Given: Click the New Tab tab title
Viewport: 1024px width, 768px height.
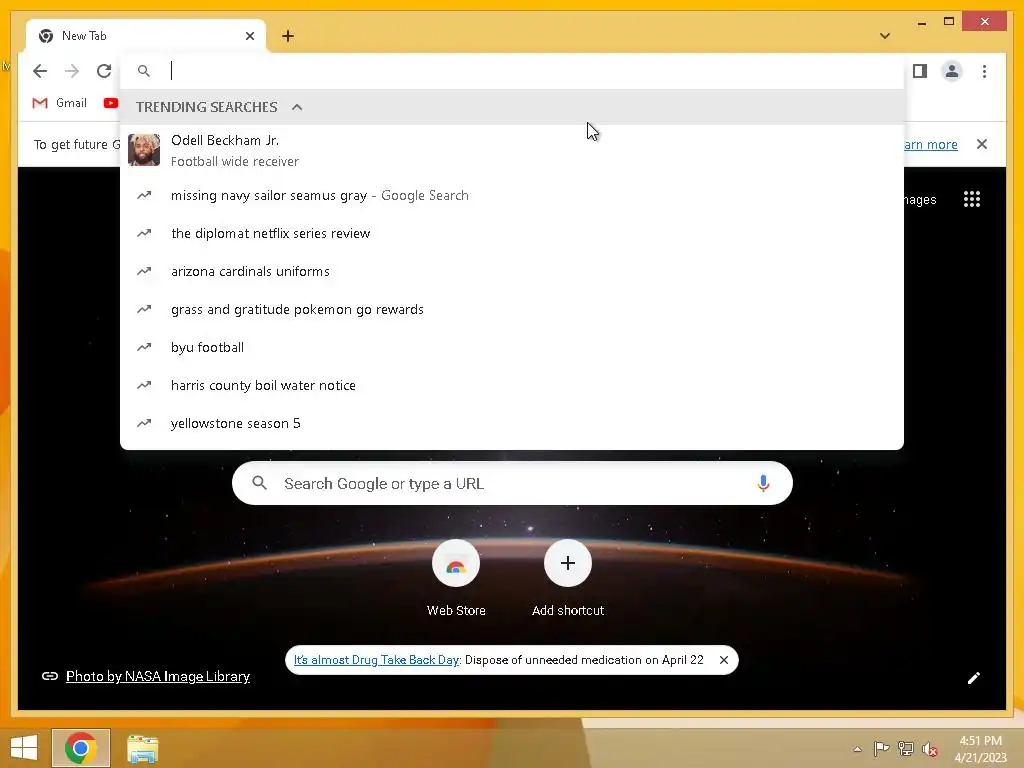Looking at the screenshot, I should tap(84, 36).
